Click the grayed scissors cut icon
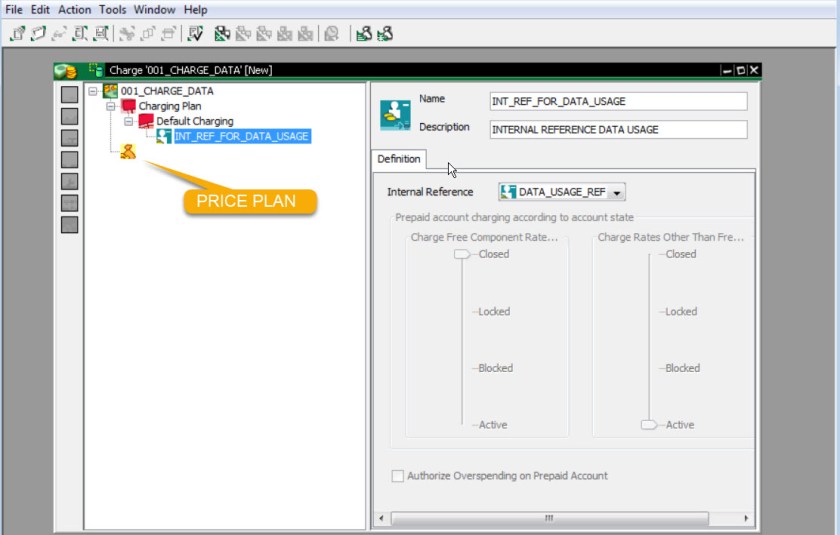 [127, 34]
